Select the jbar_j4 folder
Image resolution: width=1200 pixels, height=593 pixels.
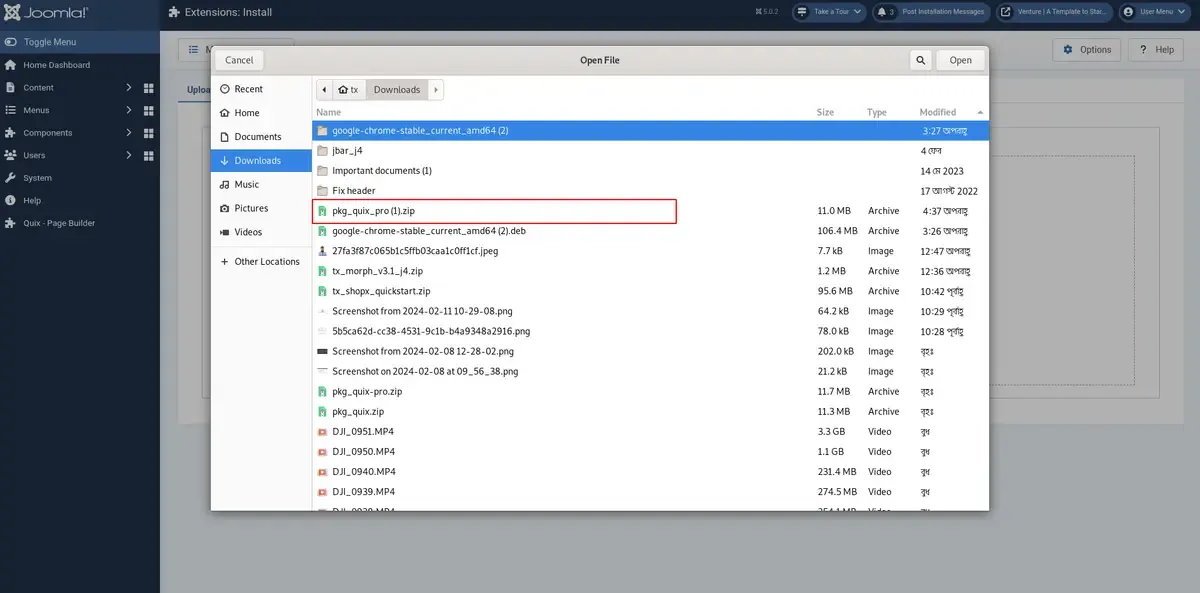tap(650, 150)
